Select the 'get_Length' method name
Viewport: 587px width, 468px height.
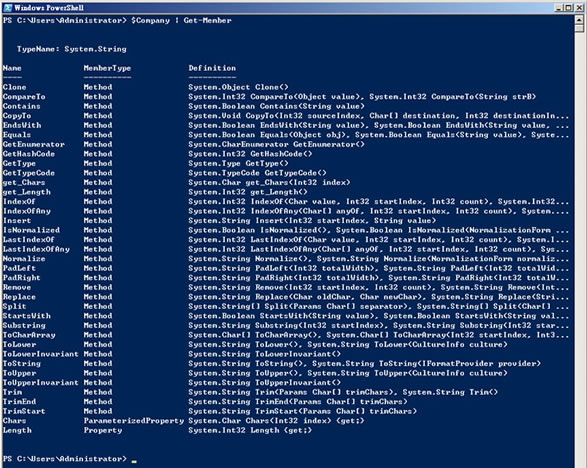pyautogui.click(x=27, y=192)
